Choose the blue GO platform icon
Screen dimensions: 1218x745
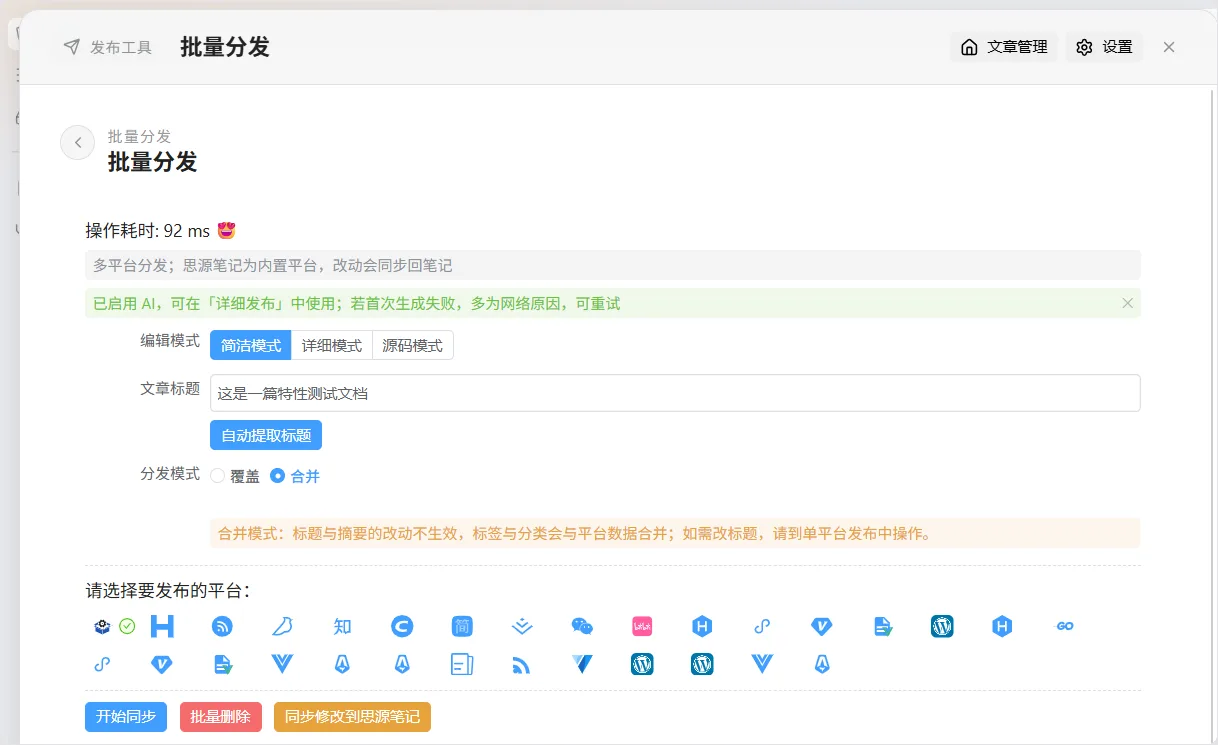1065,626
